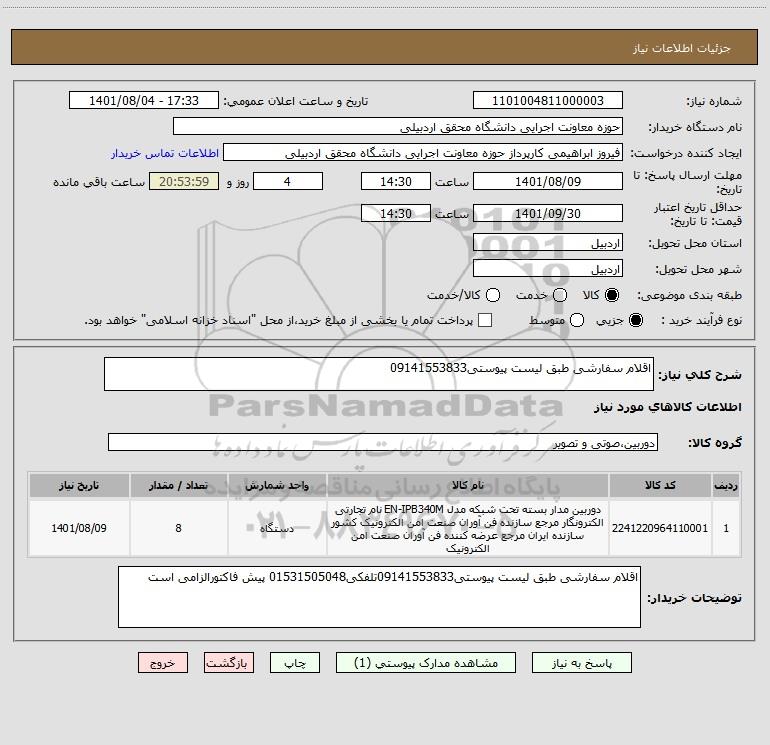Click the چاپ print button
Screen dimensions: 770x745
[295, 663]
